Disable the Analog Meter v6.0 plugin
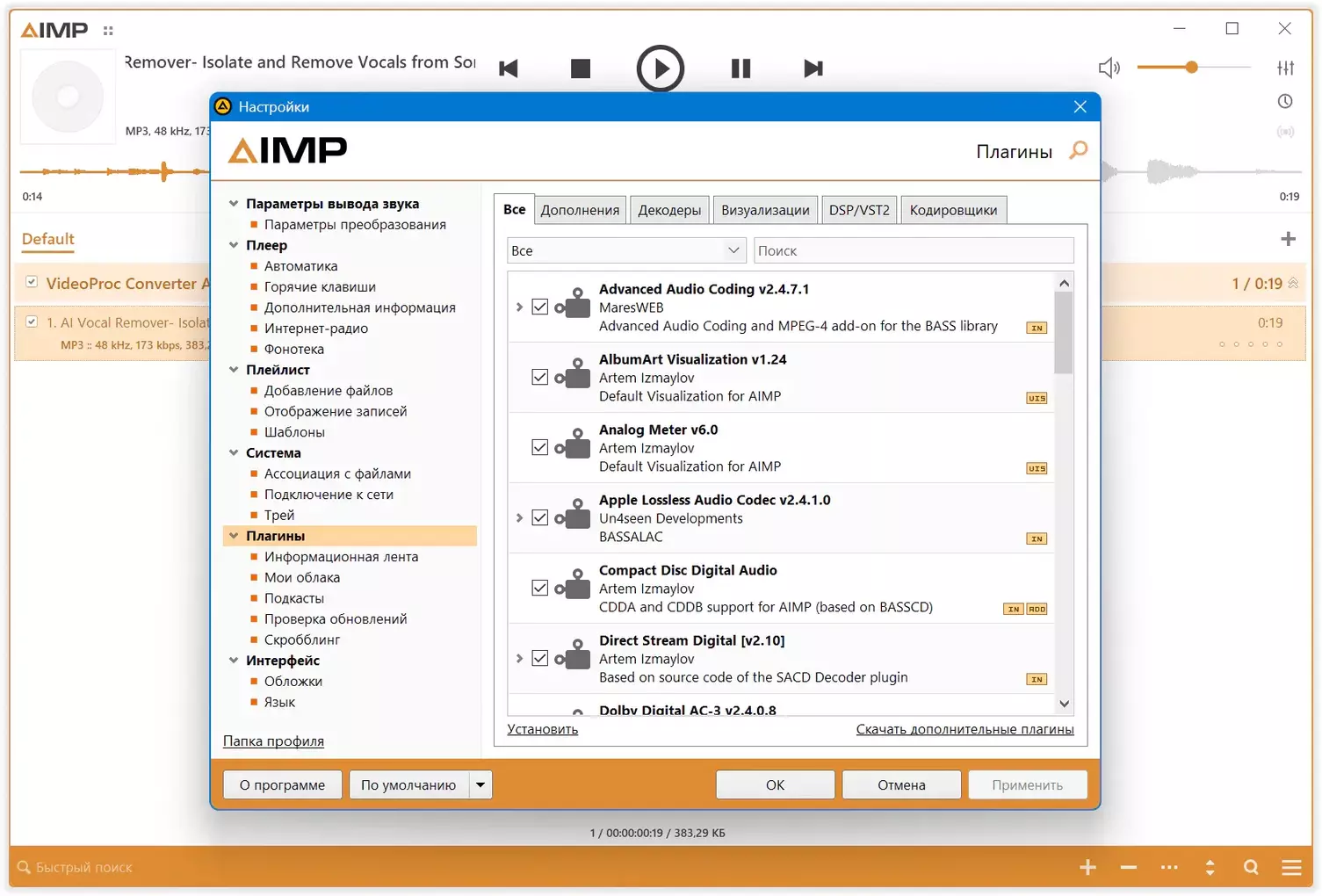Image resolution: width=1322 pixels, height=896 pixels. point(540,447)
